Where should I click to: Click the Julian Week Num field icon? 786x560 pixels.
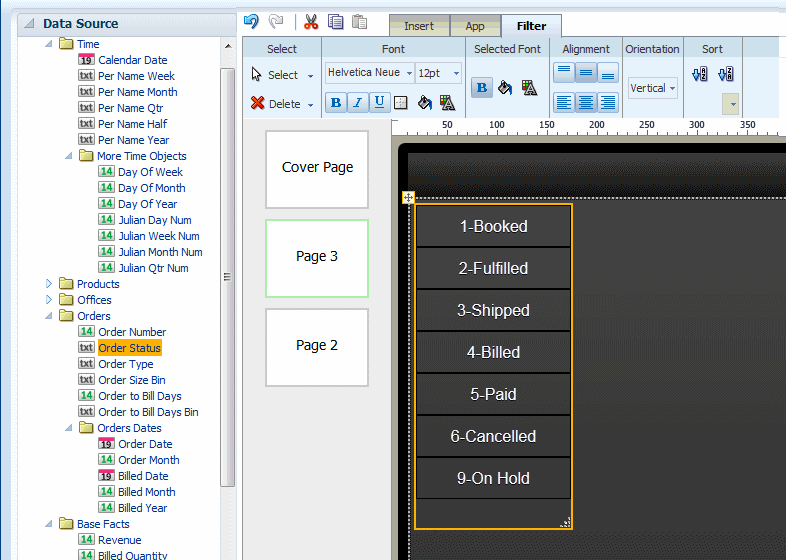[106, 236]
